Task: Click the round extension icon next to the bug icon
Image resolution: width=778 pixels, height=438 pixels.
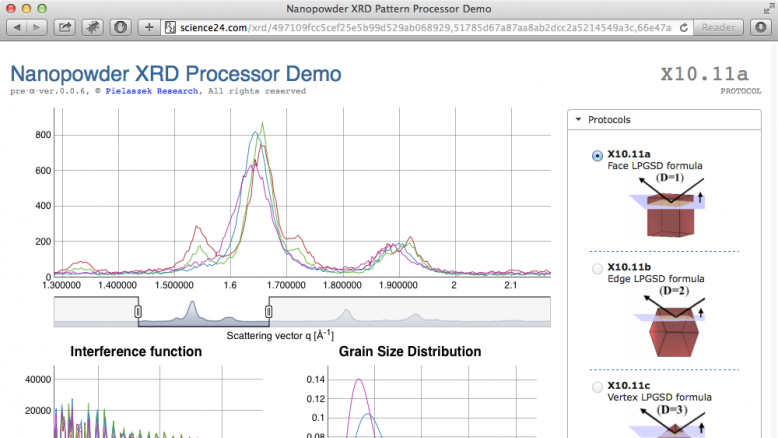Action: pos(120,27)
